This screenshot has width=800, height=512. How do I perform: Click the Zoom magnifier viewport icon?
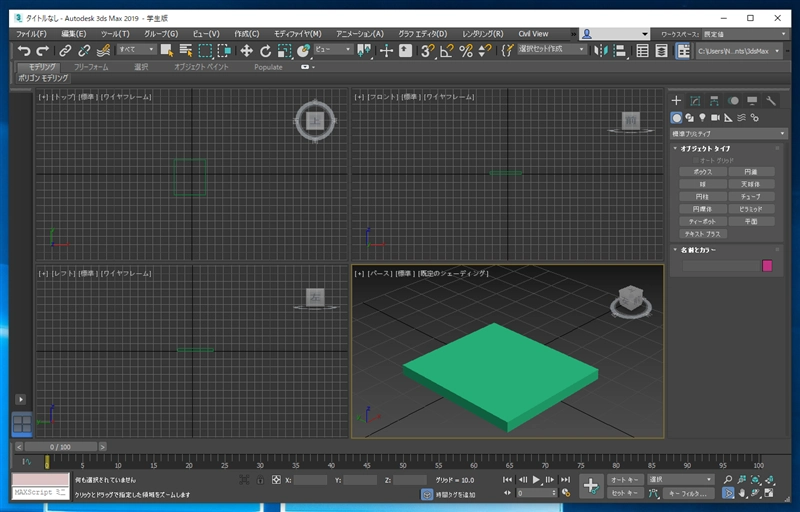tap(728, 479)
